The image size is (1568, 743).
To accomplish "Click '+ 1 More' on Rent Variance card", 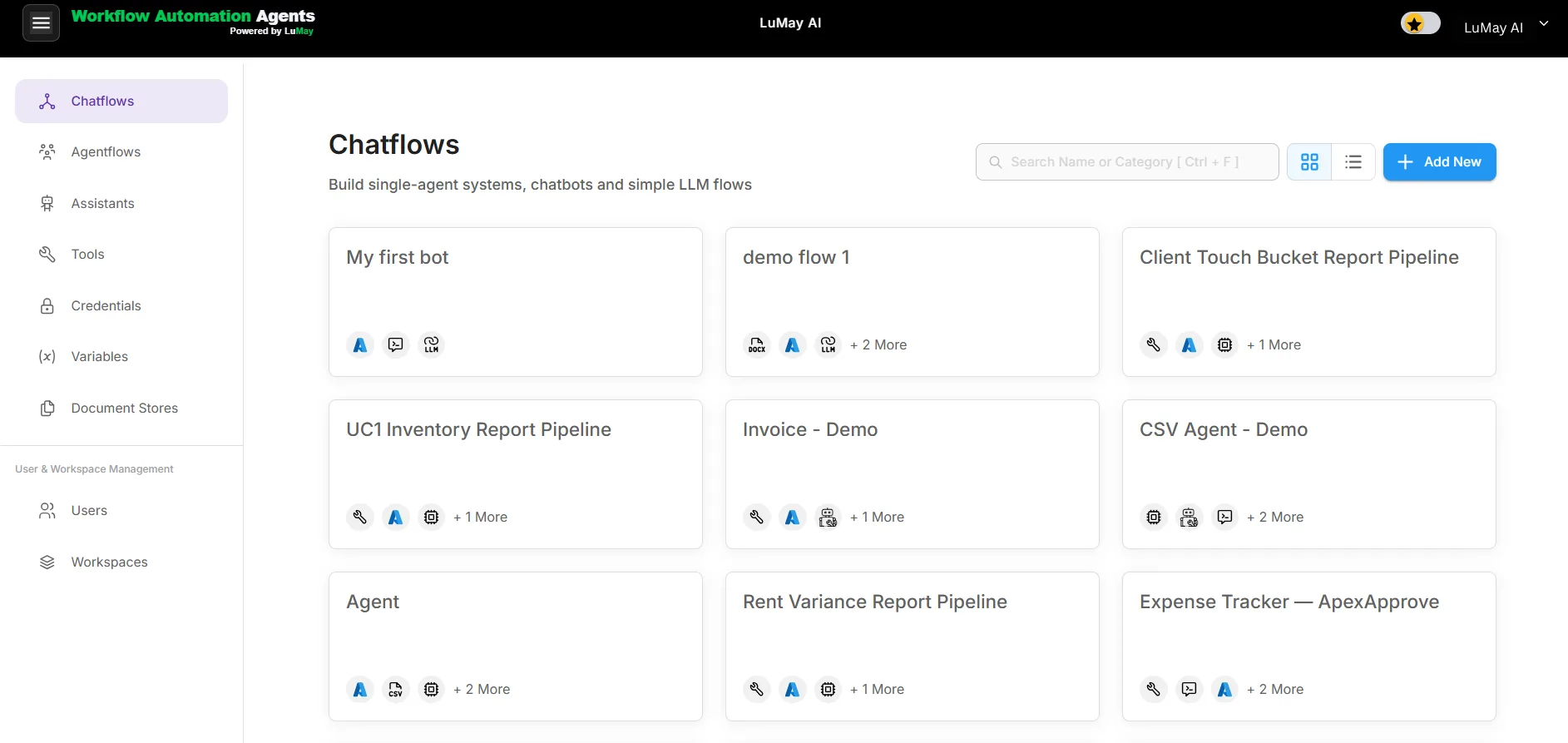I will [x=877, y=689].
